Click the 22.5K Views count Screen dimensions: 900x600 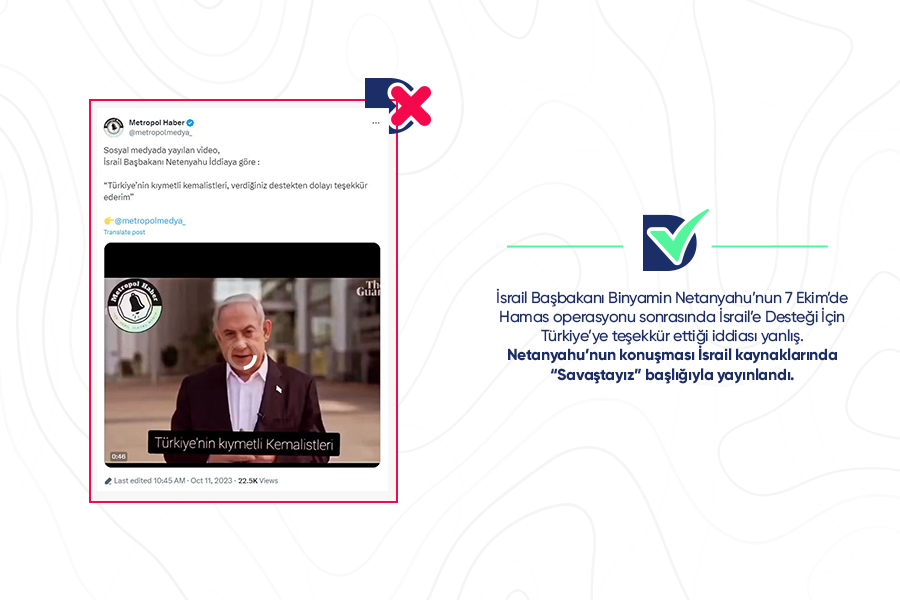258,481
